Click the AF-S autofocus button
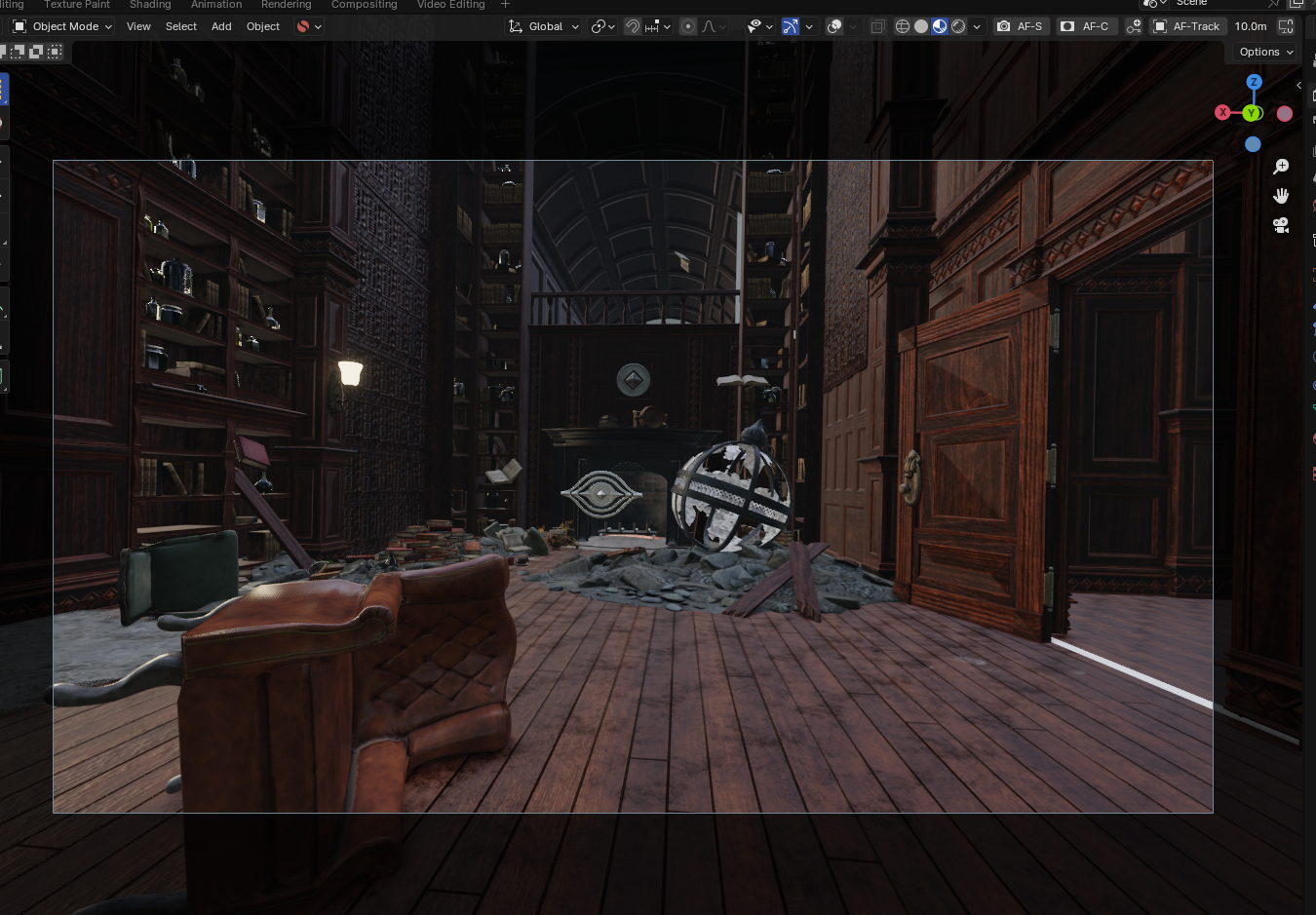This screenshot has width=1316, height=915. click(1021, 26)
